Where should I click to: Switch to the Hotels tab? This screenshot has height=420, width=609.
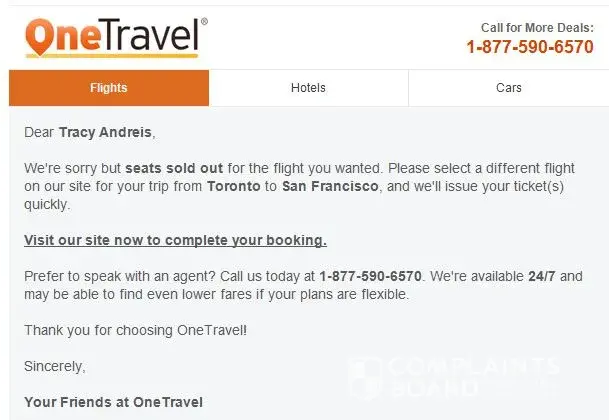tap(308, 88)
